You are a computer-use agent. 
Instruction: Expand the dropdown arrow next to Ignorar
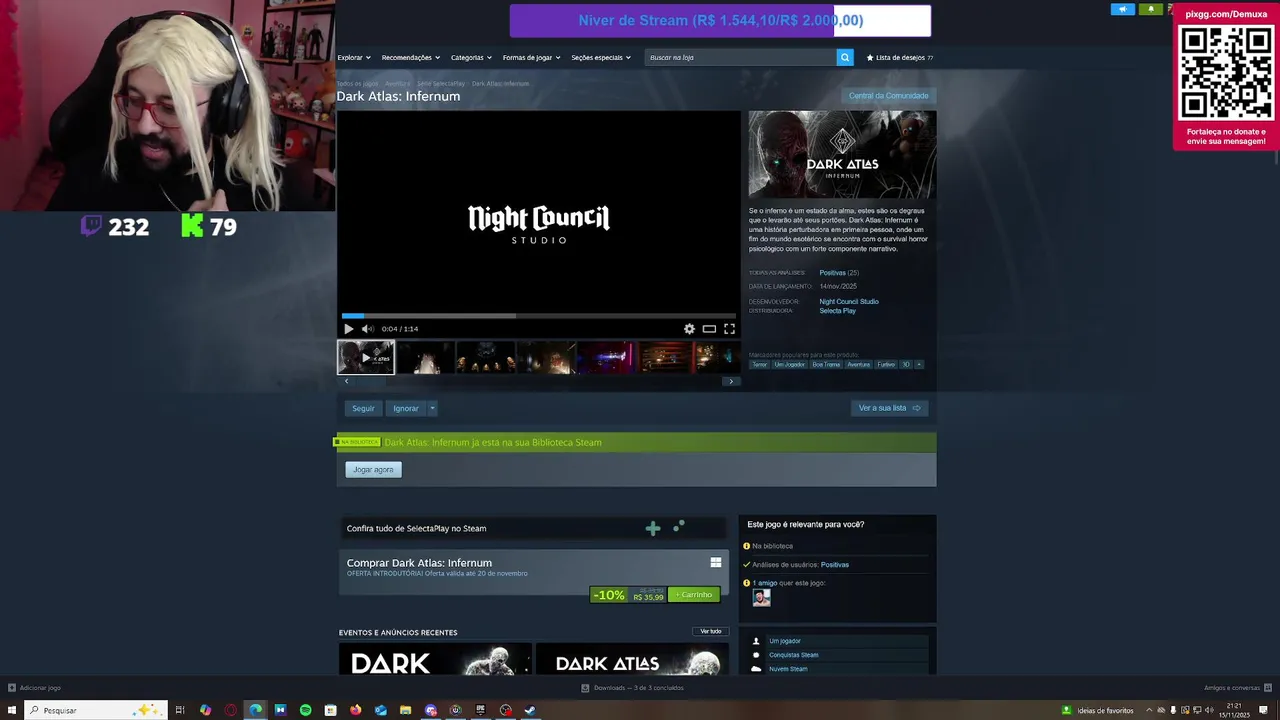[433, 408]
